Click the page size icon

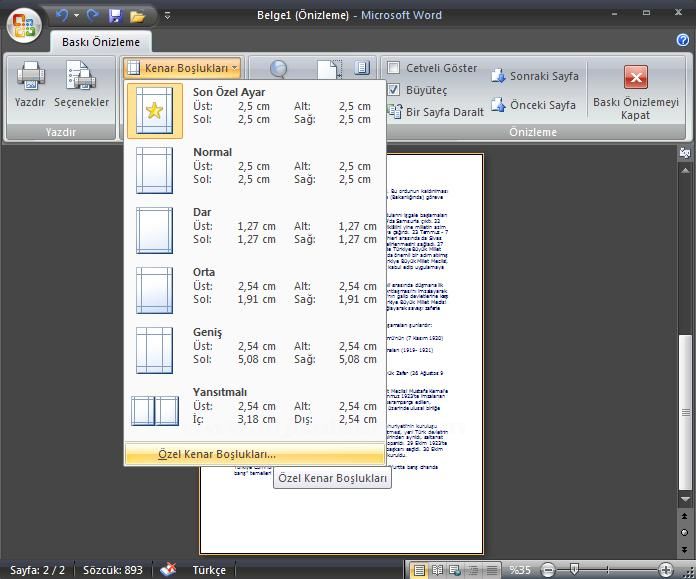click(x=329, y=69)
